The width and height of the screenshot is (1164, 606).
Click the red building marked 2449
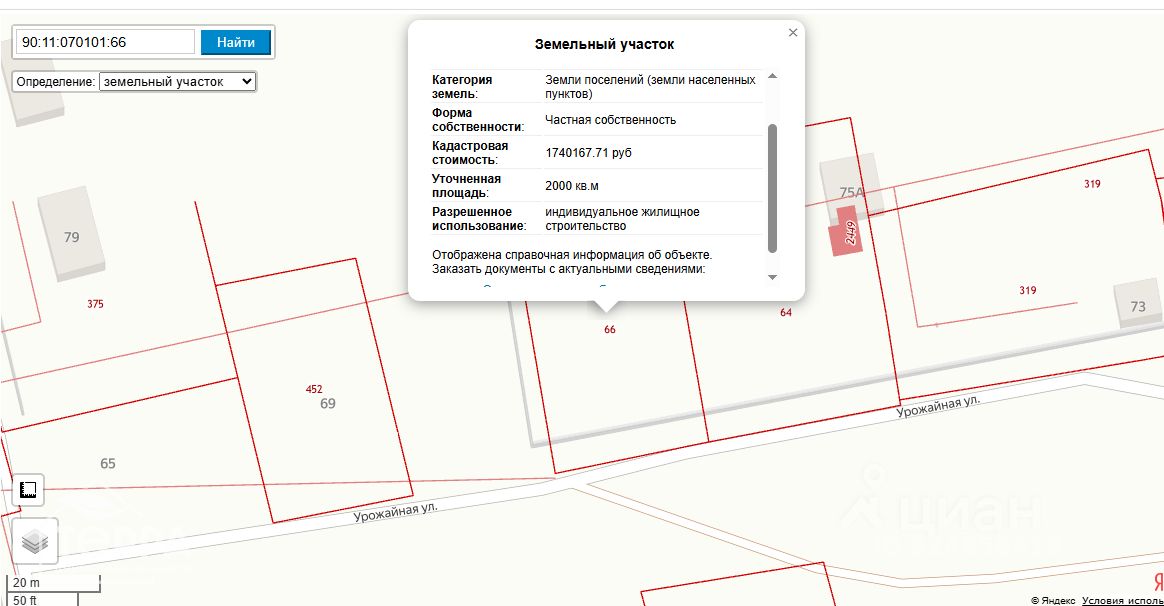[x=847, y=232]
